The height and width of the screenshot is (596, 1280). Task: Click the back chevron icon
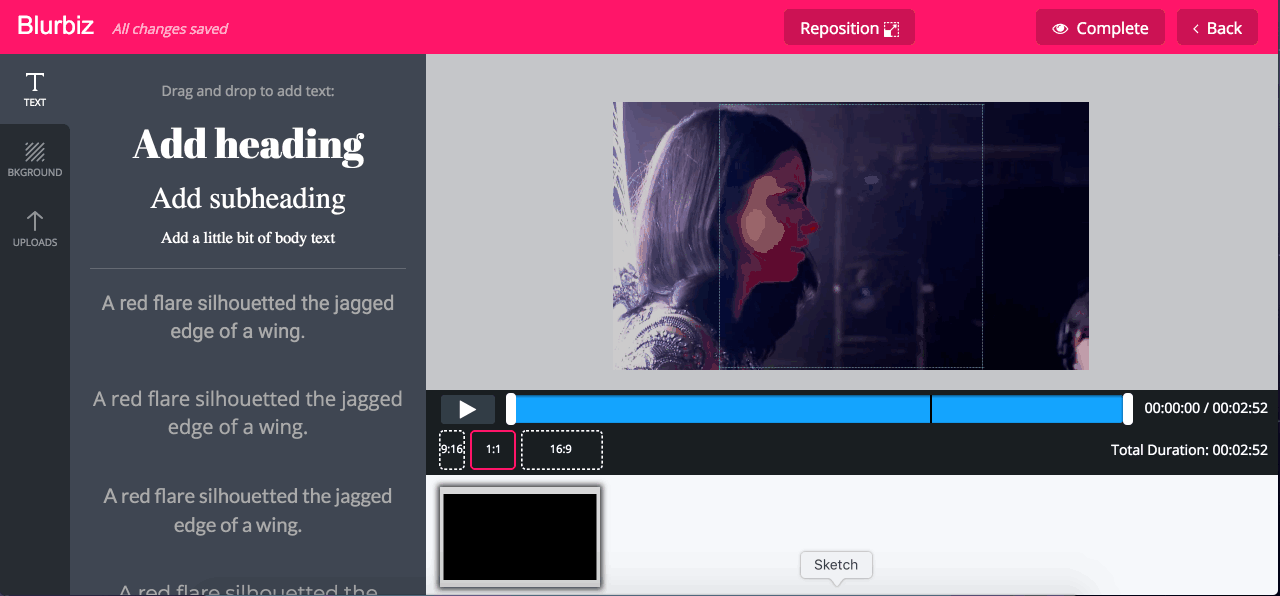1198,27
